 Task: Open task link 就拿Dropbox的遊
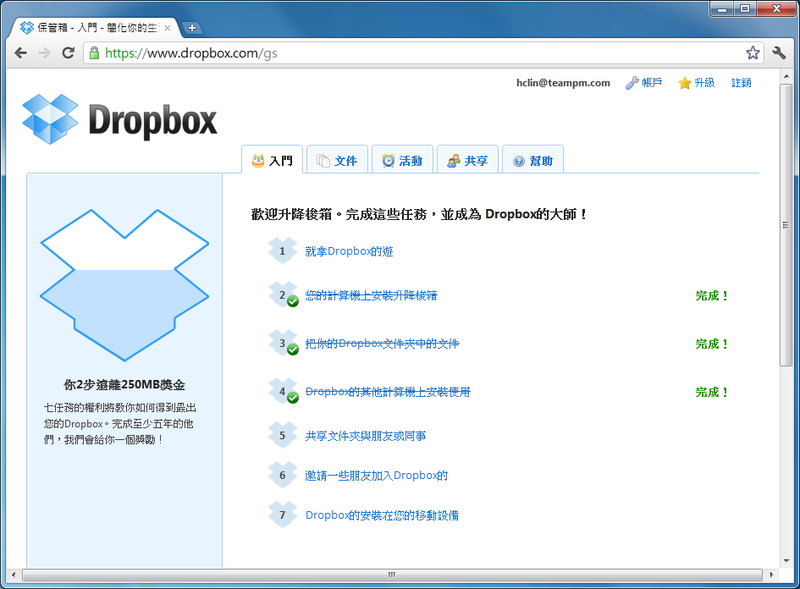(x=349, y=251)
